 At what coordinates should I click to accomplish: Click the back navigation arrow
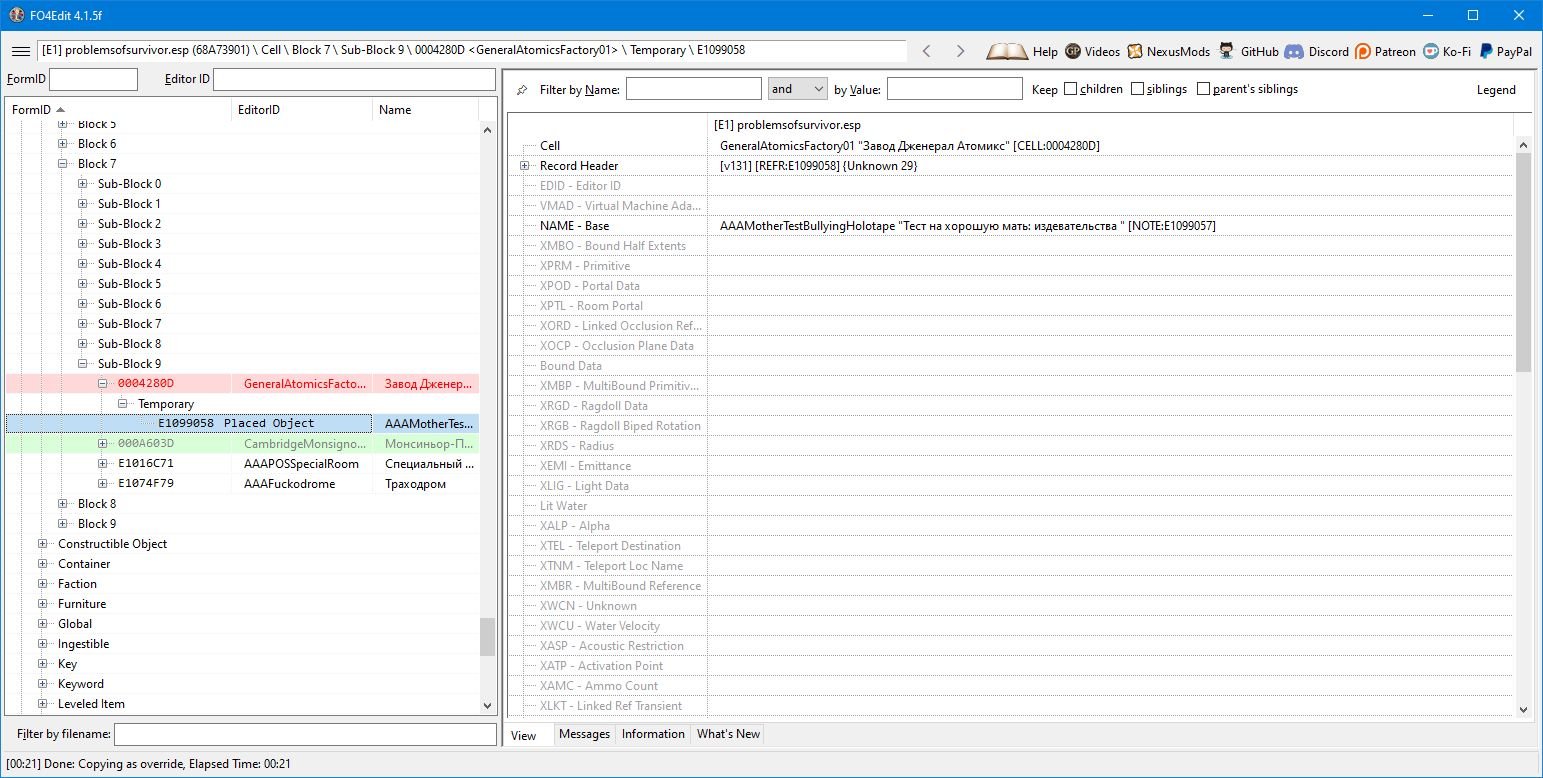(927, 51)
